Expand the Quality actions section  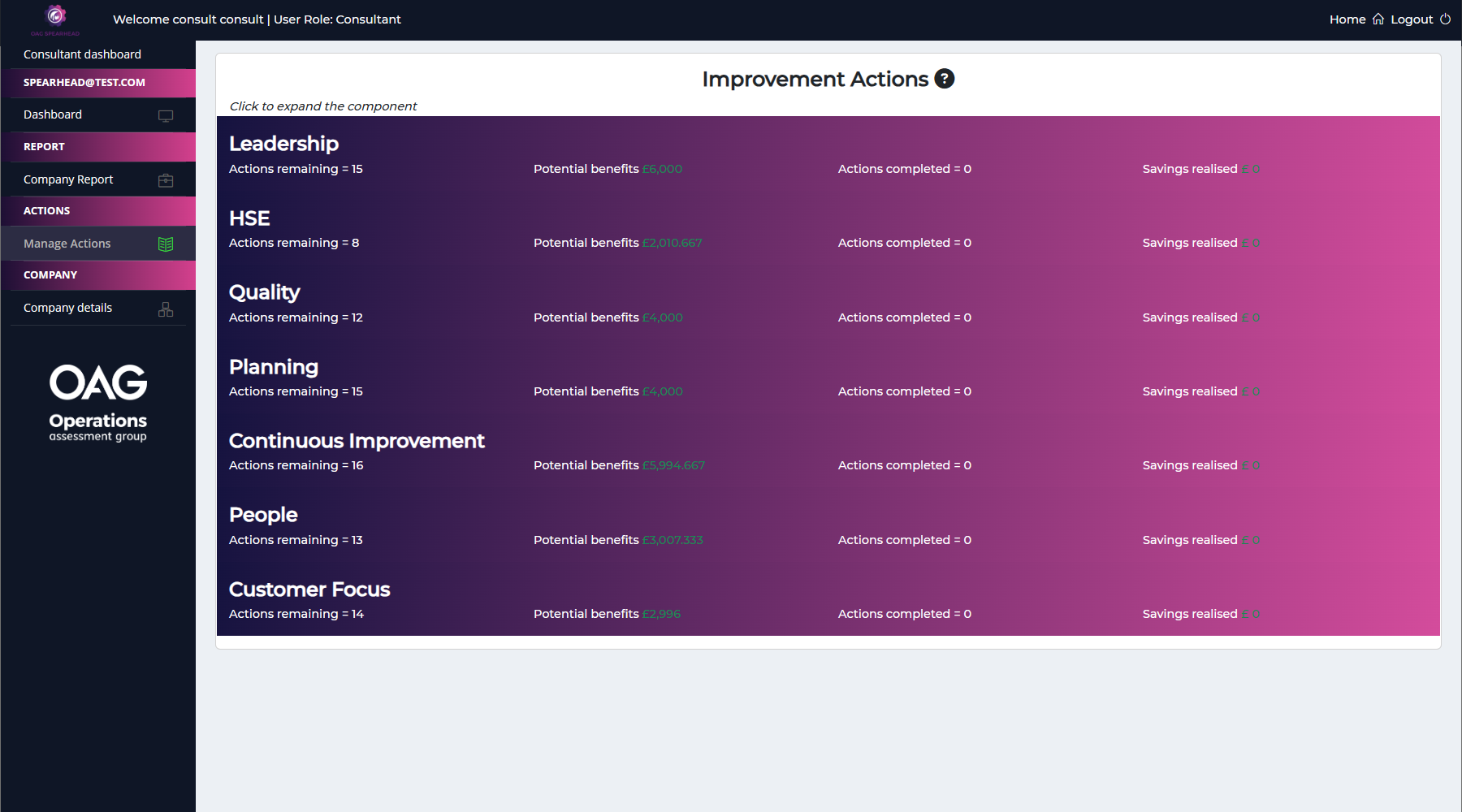click(264, 292)
